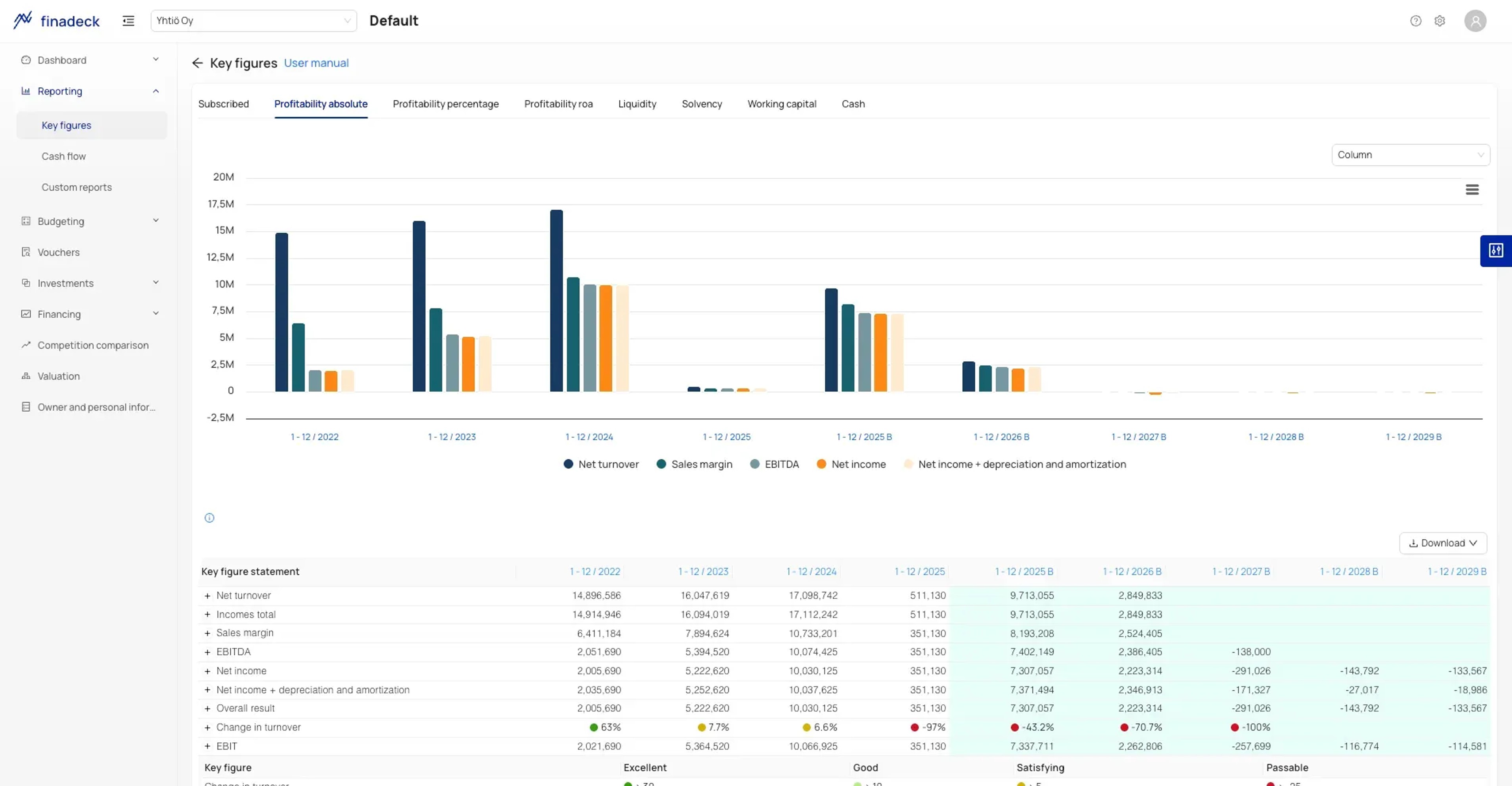Image resolution: width=1512 pixels, height=786 pixels.
Task: Toggle Sales margin series in legend
Action: point(694,464)
